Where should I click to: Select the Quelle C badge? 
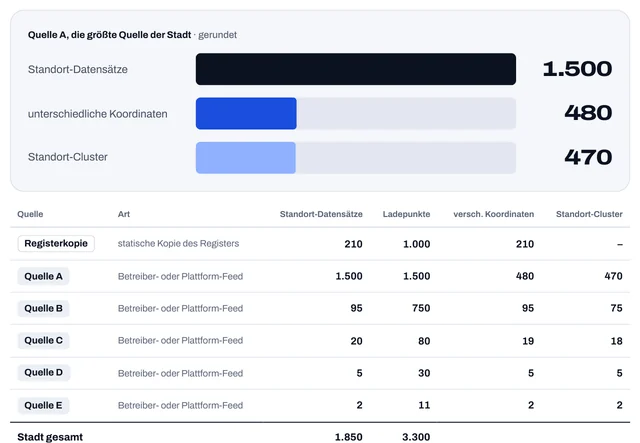(x=43, y=341)
